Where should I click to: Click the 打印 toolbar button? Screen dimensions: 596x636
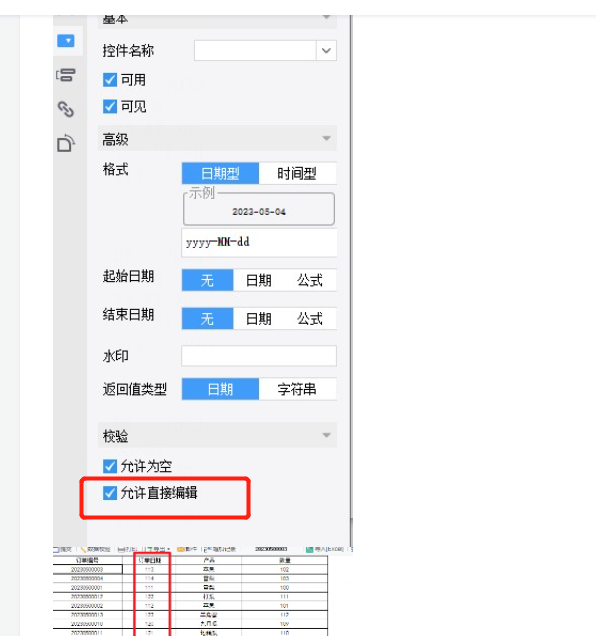[127, 550]
